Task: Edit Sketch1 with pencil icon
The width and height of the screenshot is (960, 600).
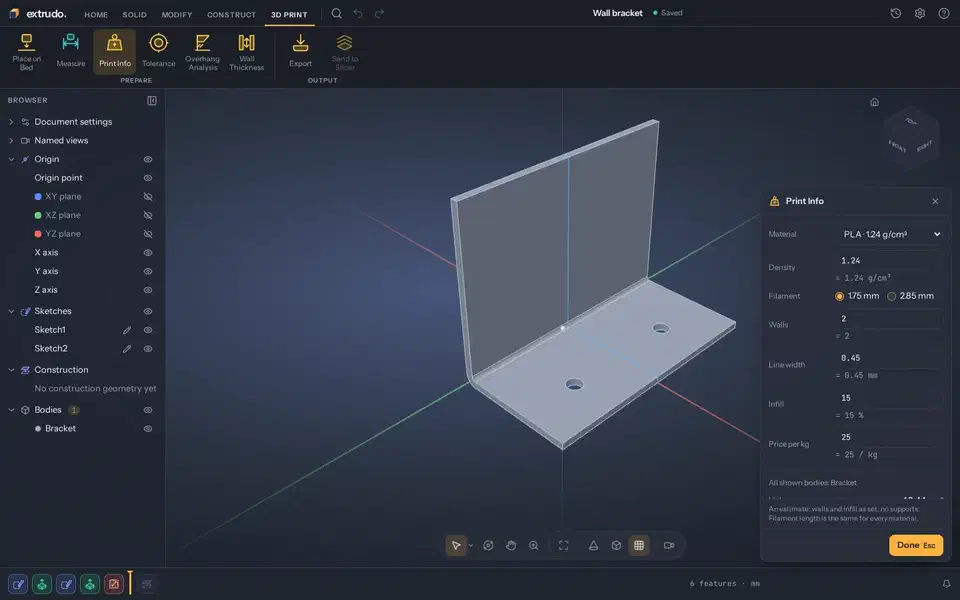Action: [x=127, y=330]
